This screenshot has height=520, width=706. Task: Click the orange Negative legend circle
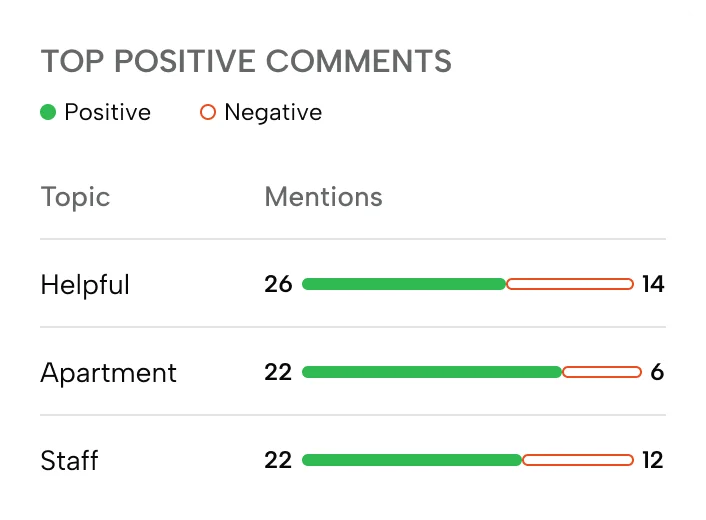pos(208,112)
